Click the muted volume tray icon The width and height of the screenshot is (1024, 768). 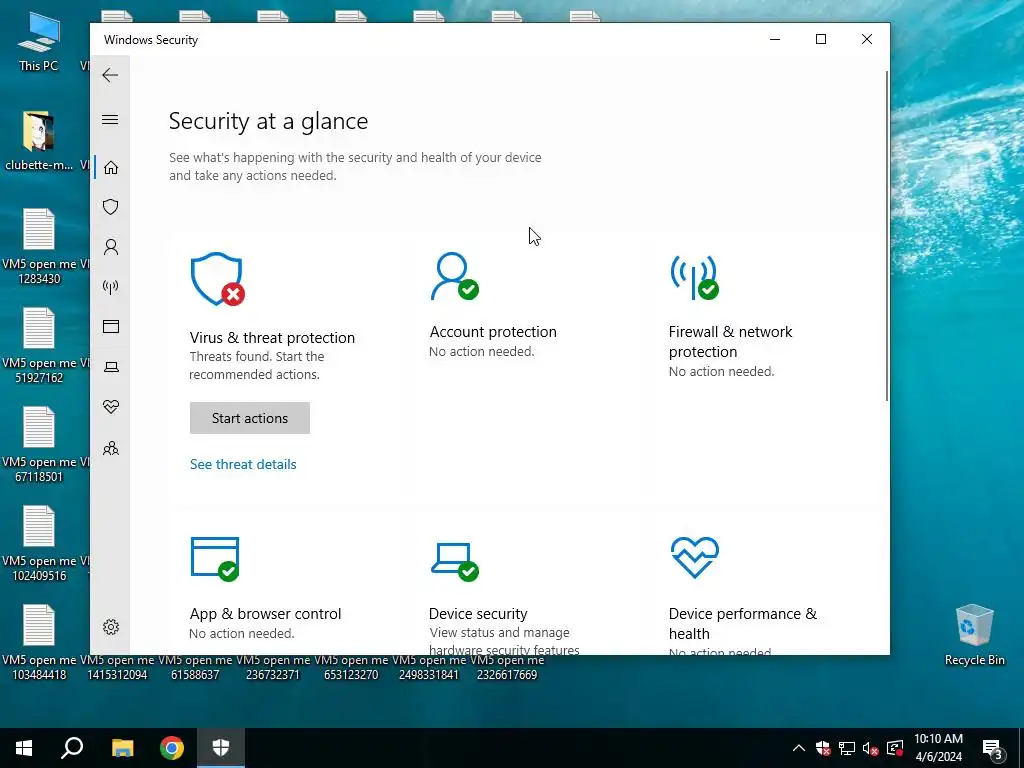[871, 748]
